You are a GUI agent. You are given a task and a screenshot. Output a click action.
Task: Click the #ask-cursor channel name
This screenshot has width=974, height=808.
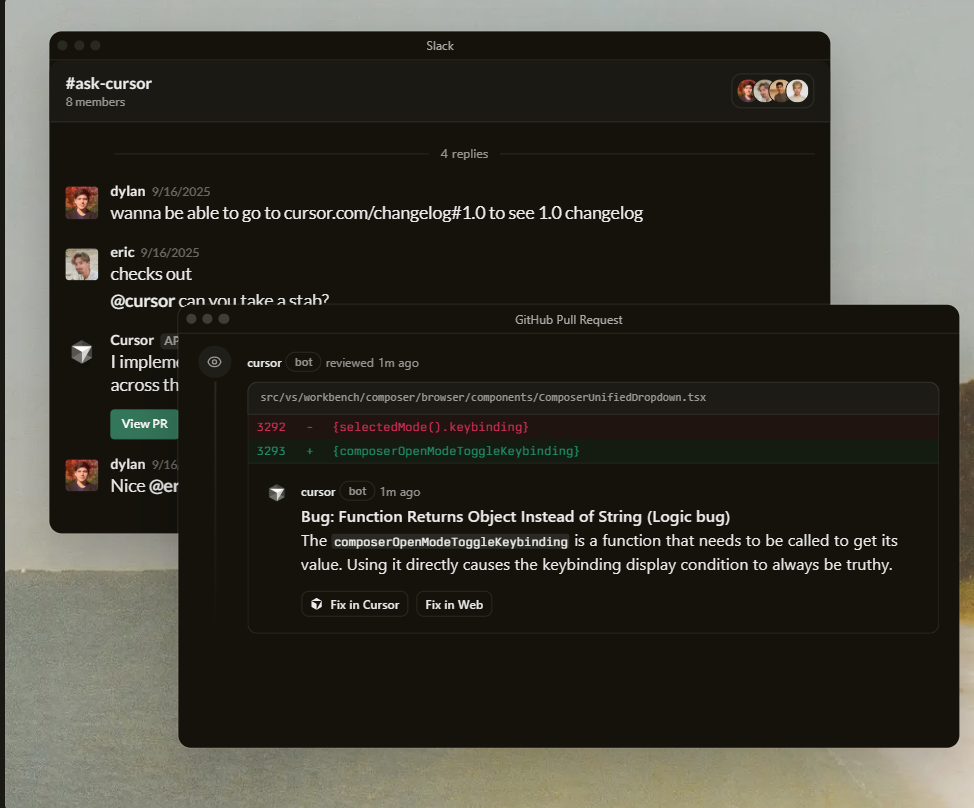pos(108,83)
